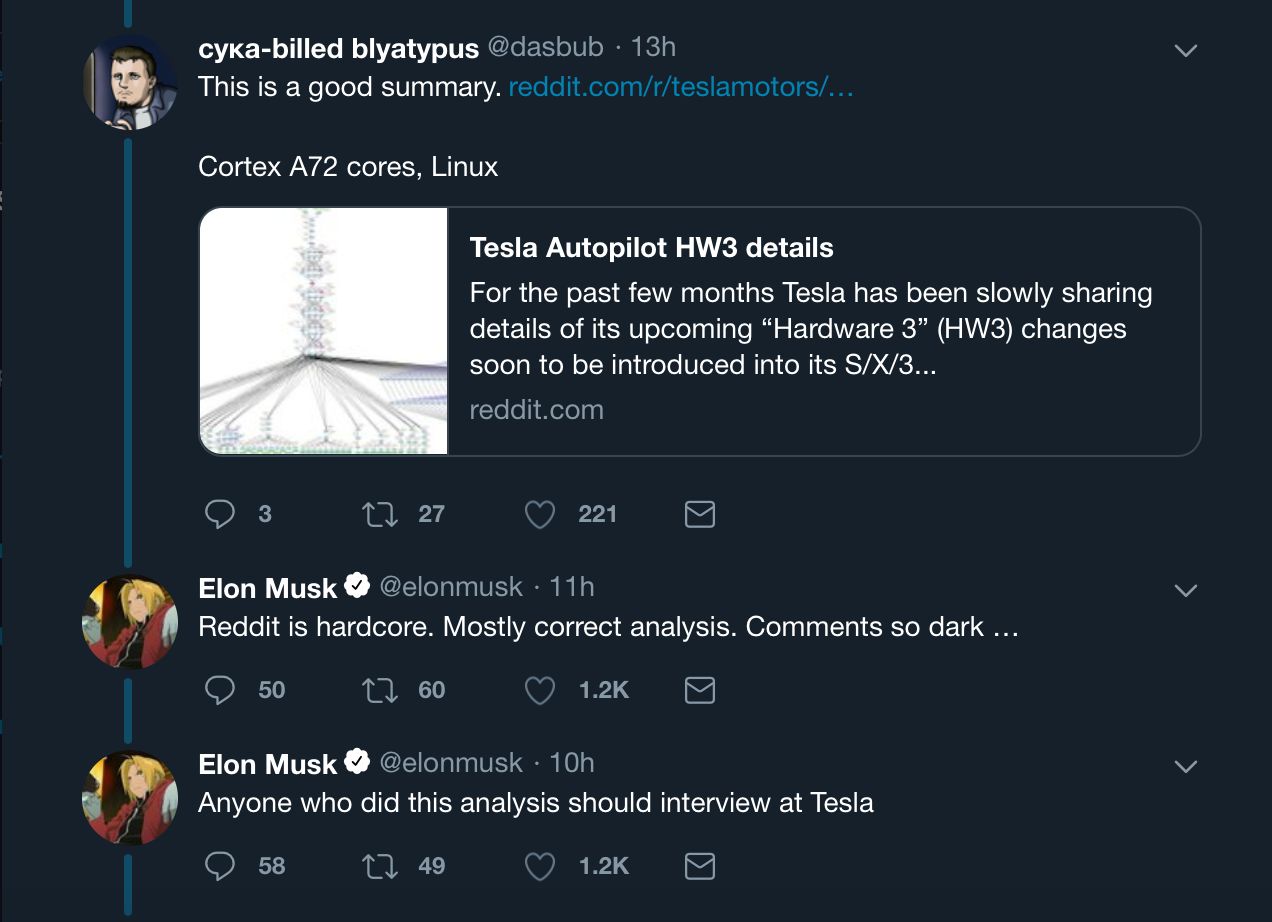This screenshot has width=1272, height=922.
Task: Click Elon Musk's avatar image
Action: click(130, 621)
